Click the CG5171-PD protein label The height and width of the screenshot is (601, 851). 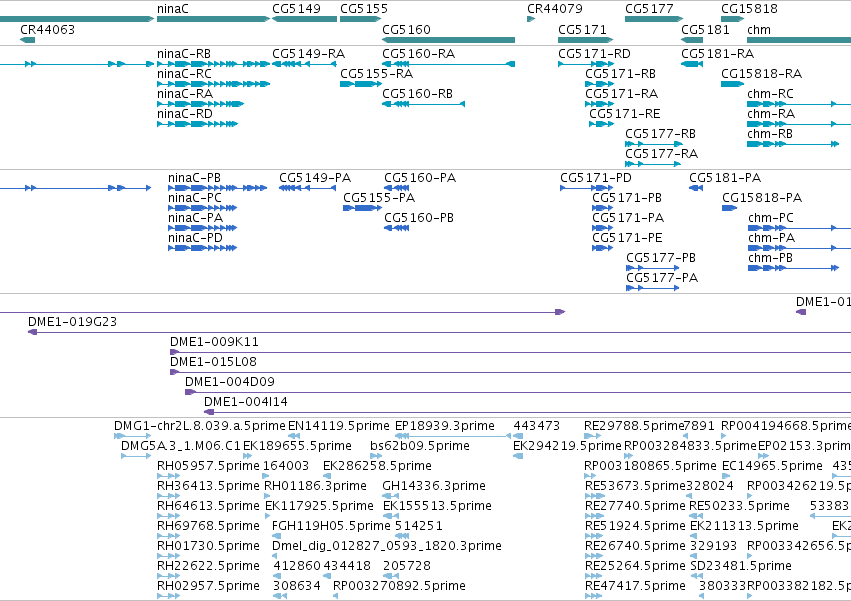[596, 178]
